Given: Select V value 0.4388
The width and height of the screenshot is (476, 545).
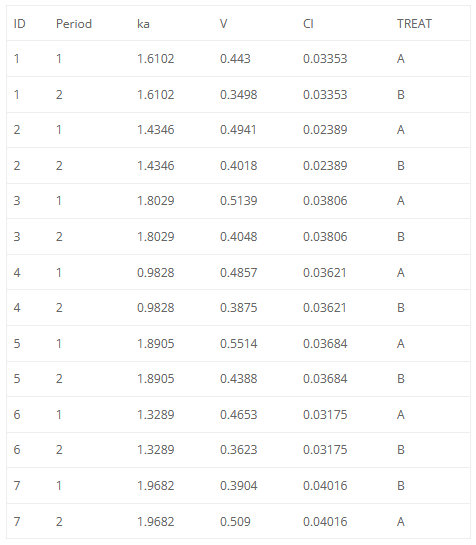Looking at the screenshot, I should pos(239,379).
